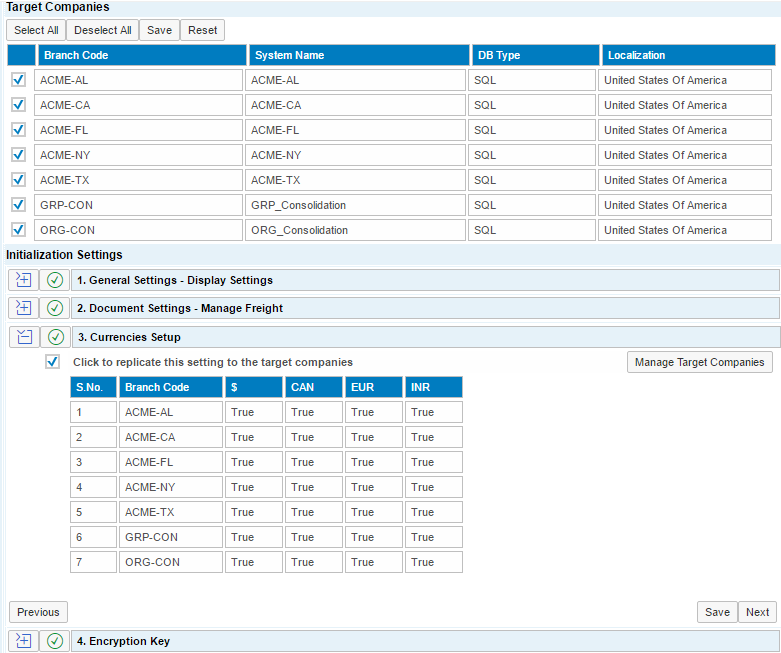781x653 pixels.
Task: Uncheck the ACME-AL target company checkbox
Action: (18, 80)
